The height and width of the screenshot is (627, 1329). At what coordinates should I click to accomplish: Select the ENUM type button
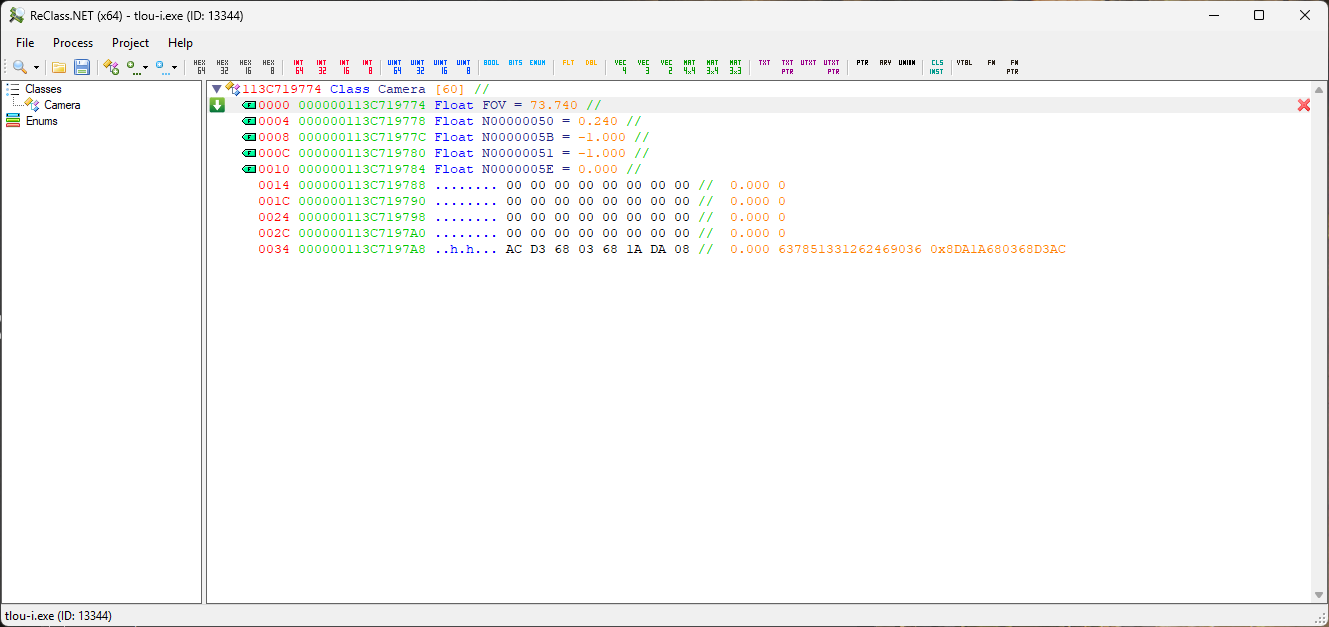(x=538, y=63)
